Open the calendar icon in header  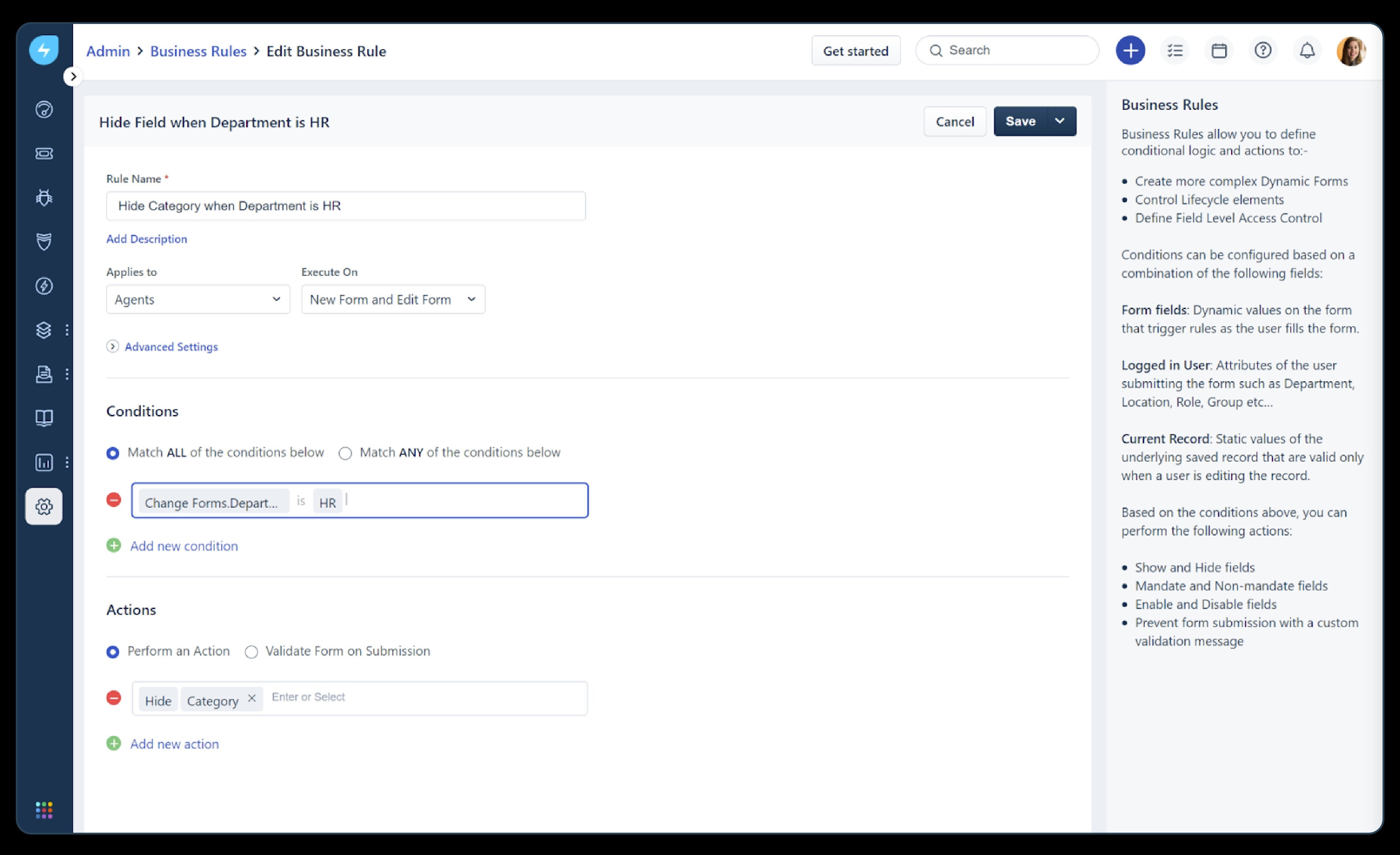pos(1219,51)
